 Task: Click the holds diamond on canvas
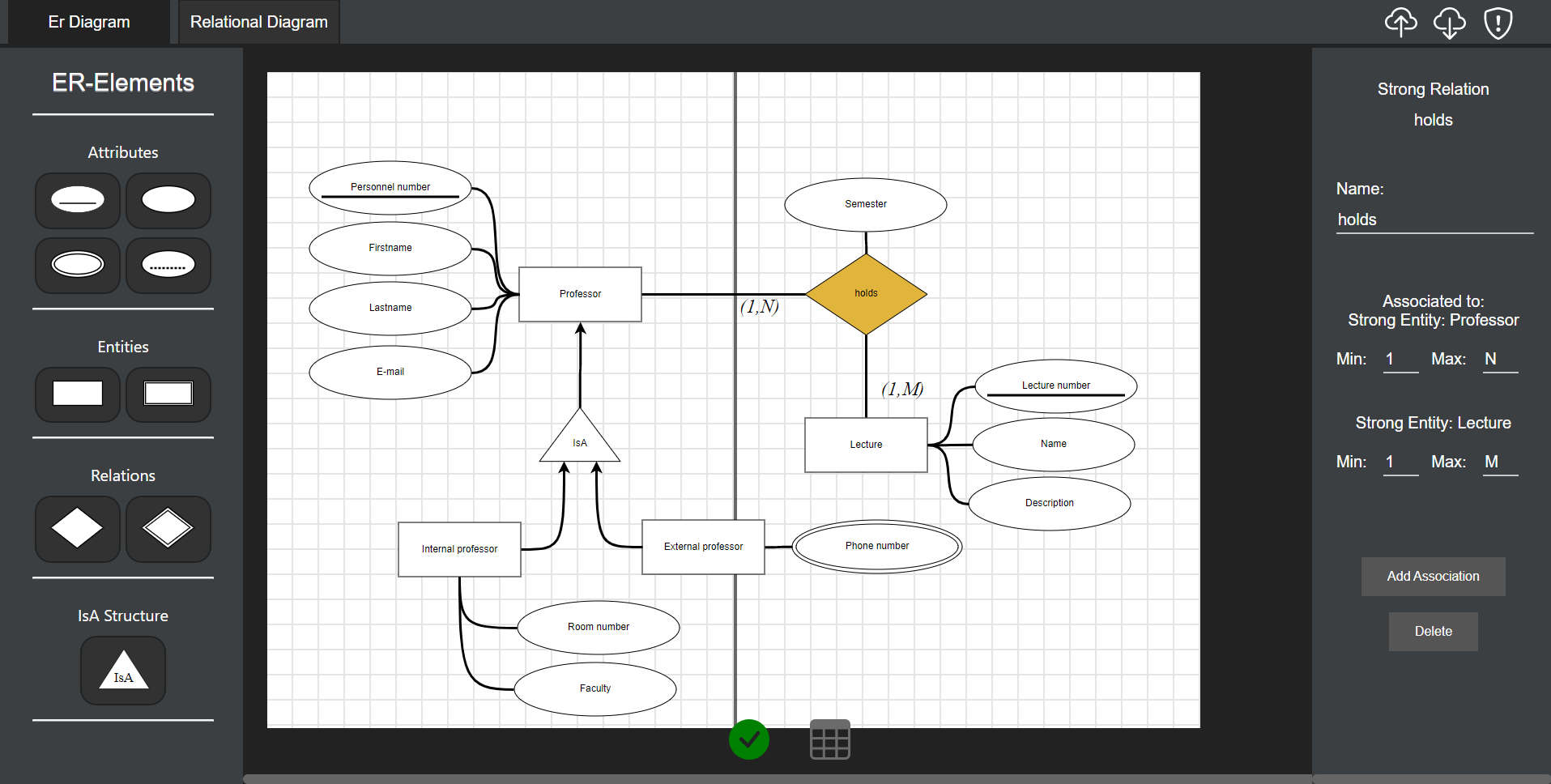point(866,292)
